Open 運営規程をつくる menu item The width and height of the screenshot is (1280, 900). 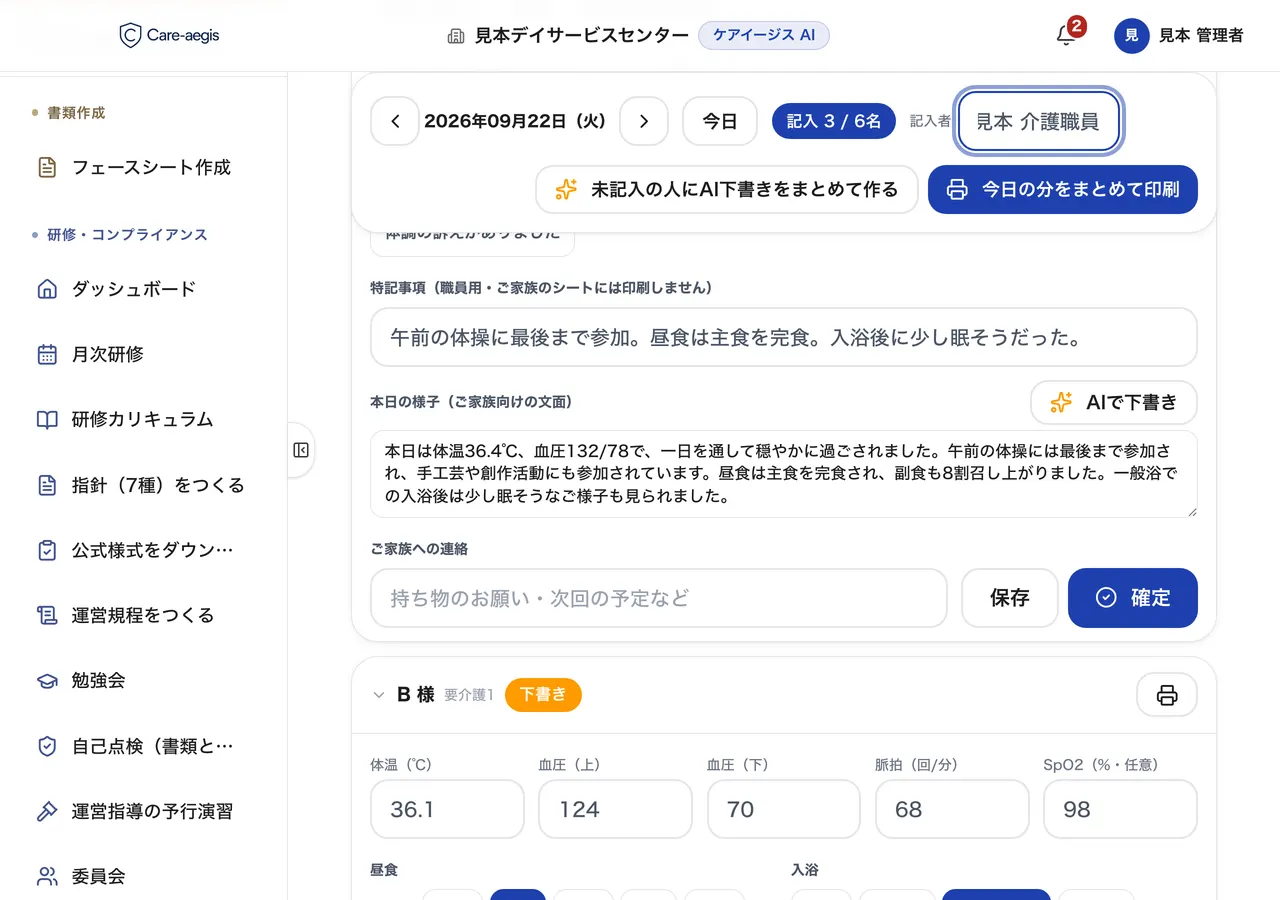pyautogui.click(x=144, y=615)
